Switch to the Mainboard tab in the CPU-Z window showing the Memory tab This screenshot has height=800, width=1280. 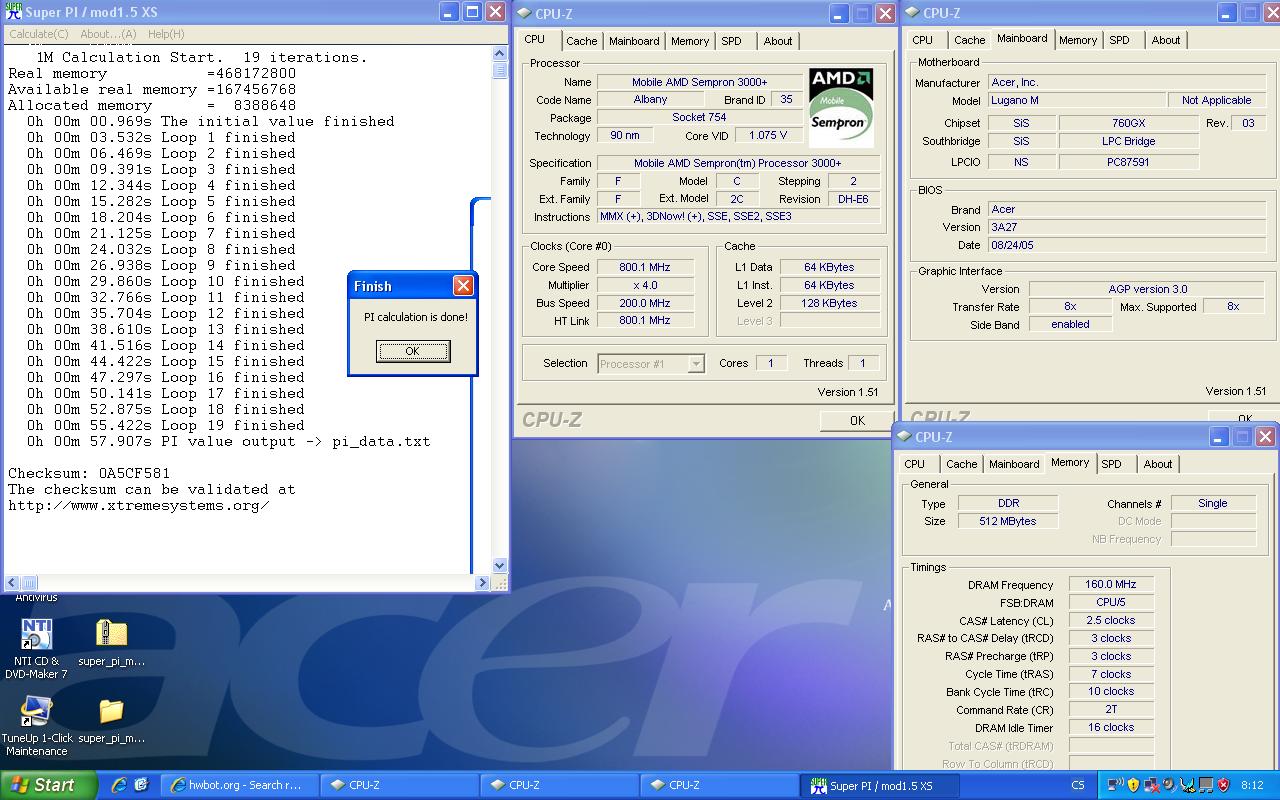pos(1014,464)
